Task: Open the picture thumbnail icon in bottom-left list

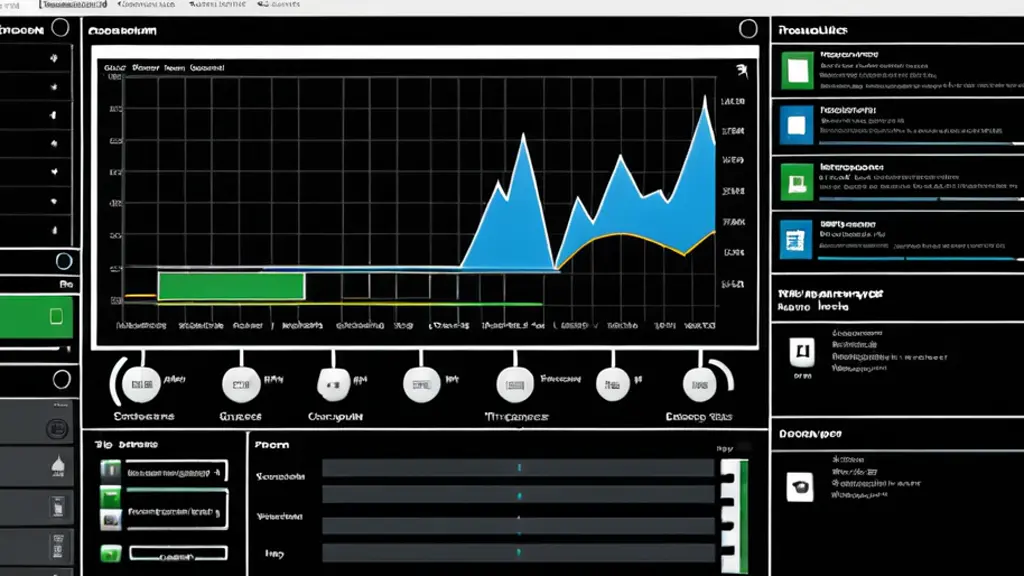Action: (x=110, y=520)
